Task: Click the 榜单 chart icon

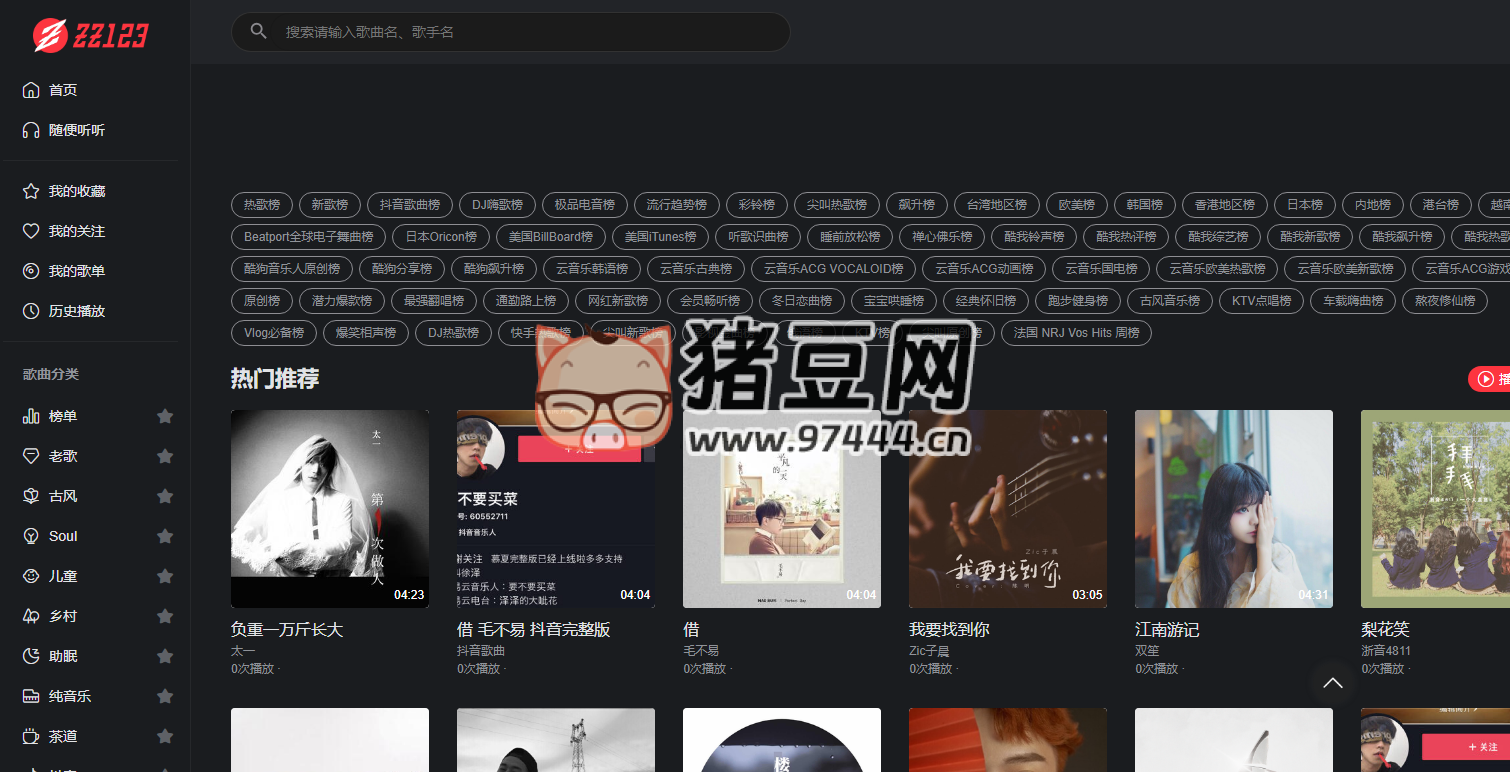Action: [x=31, y=416]
